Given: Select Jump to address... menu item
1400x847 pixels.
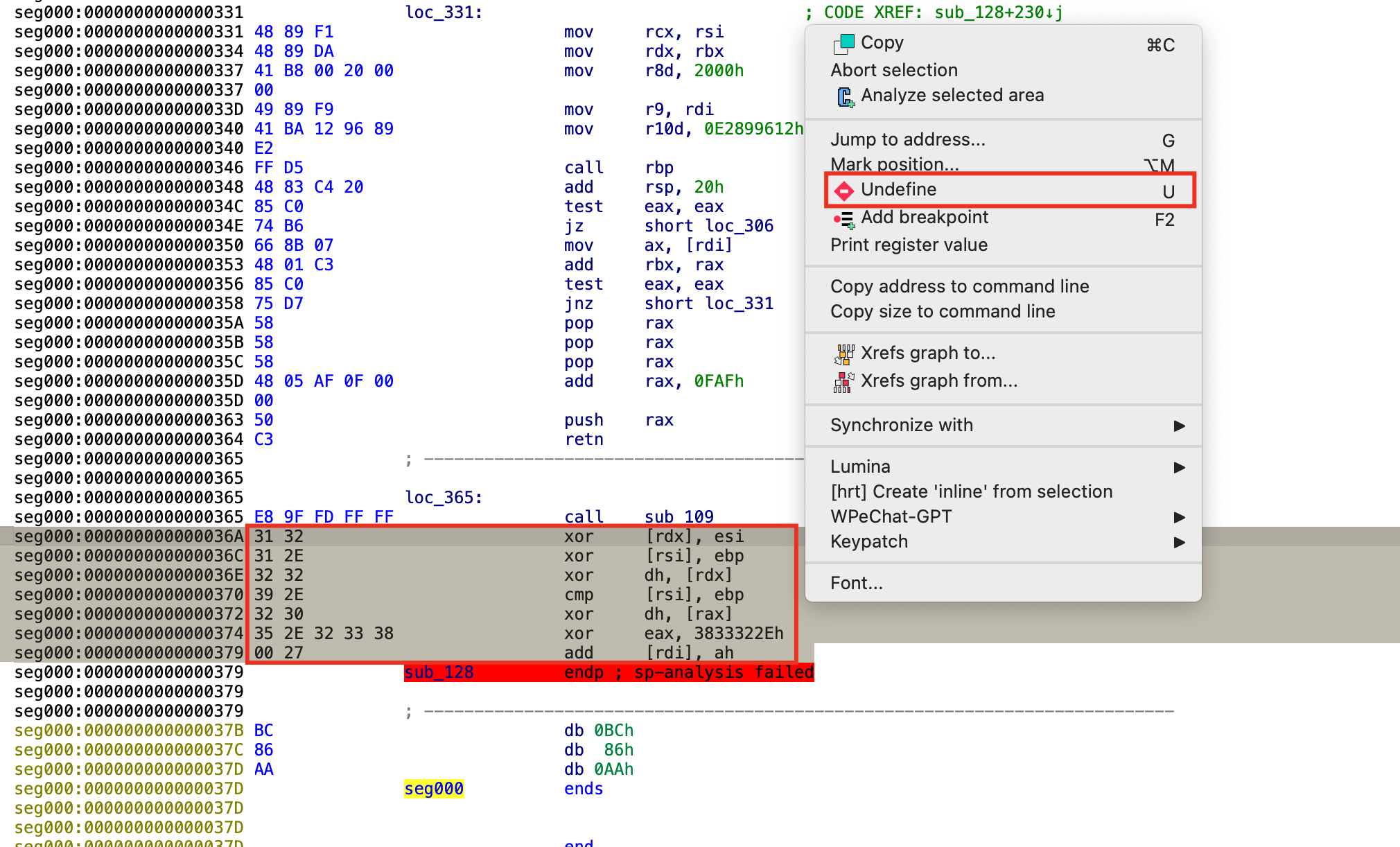Looking at the screenshot, I should coord(907,139).
